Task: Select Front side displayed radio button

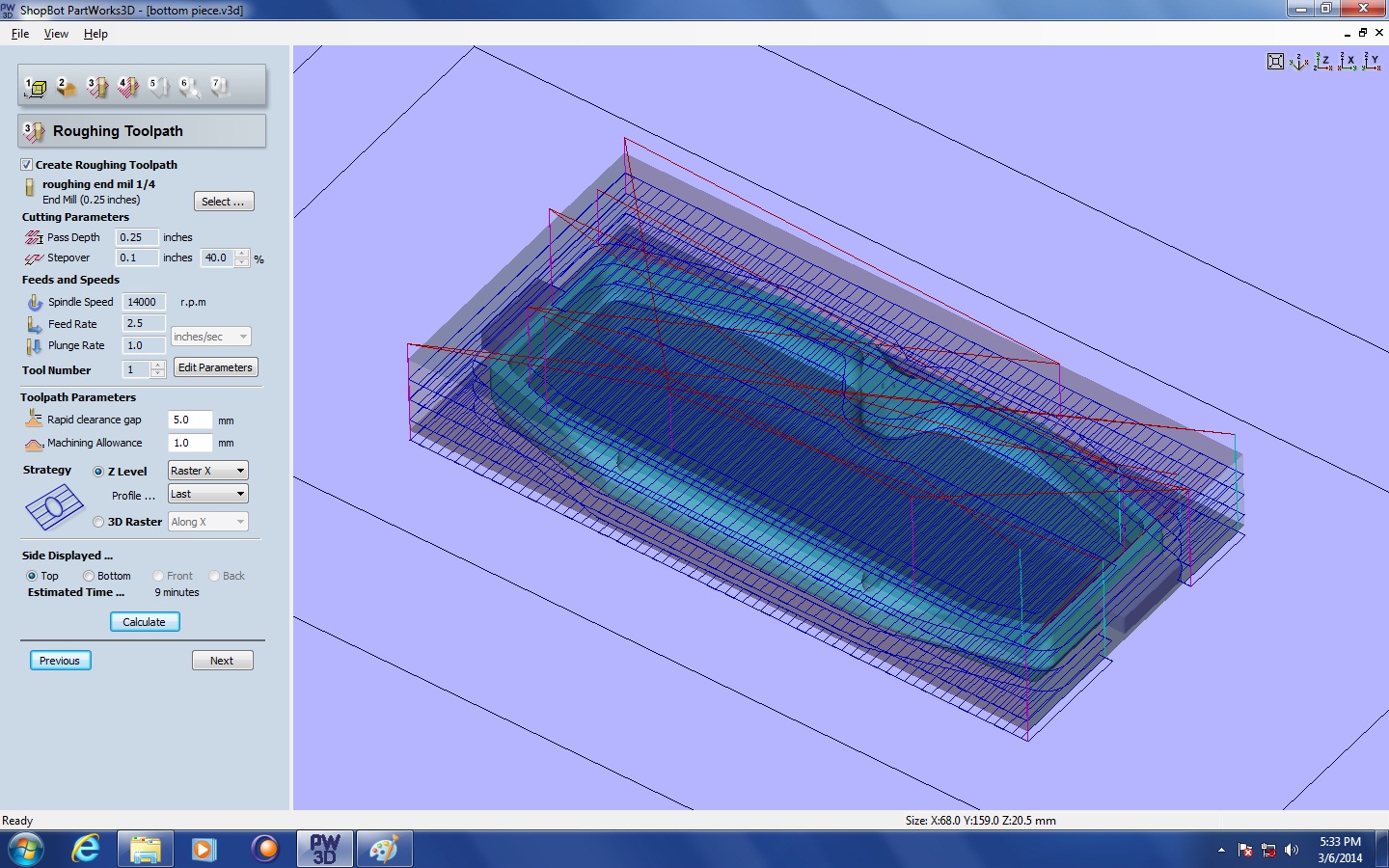Action: coord(158,576)
